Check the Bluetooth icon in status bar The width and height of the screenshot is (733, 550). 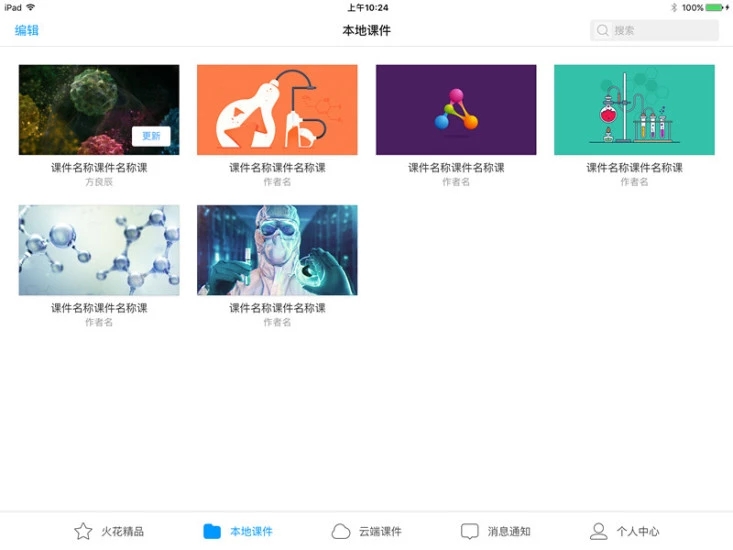point(674,7)
